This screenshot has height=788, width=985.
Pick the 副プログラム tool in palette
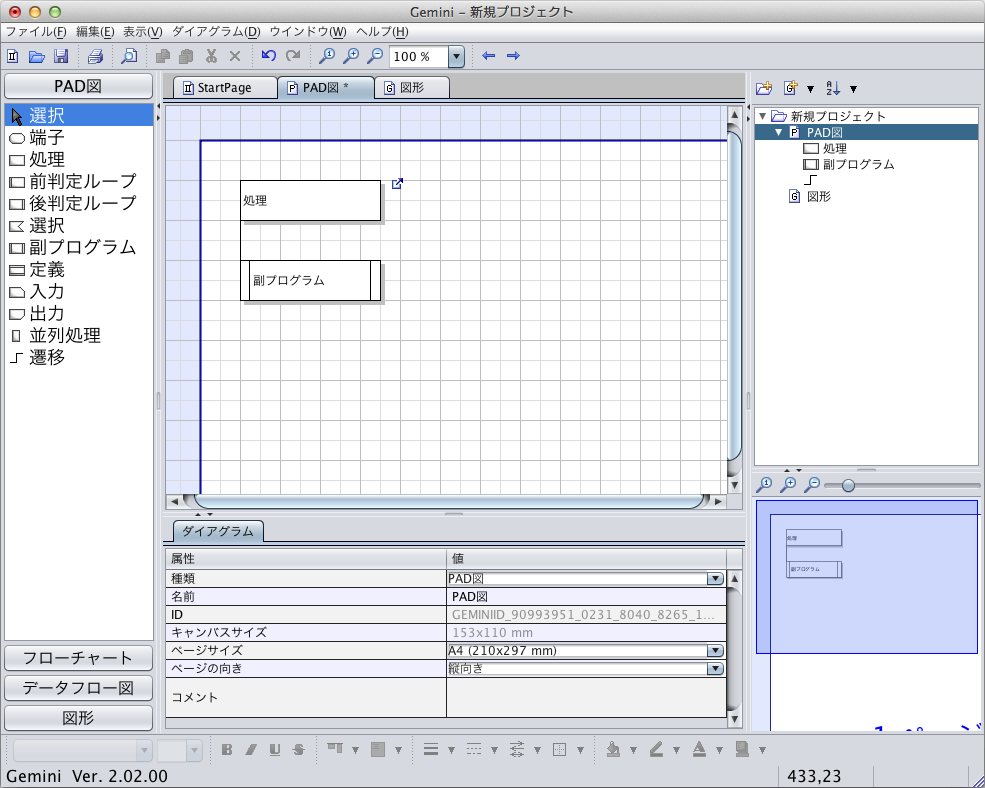79,248
